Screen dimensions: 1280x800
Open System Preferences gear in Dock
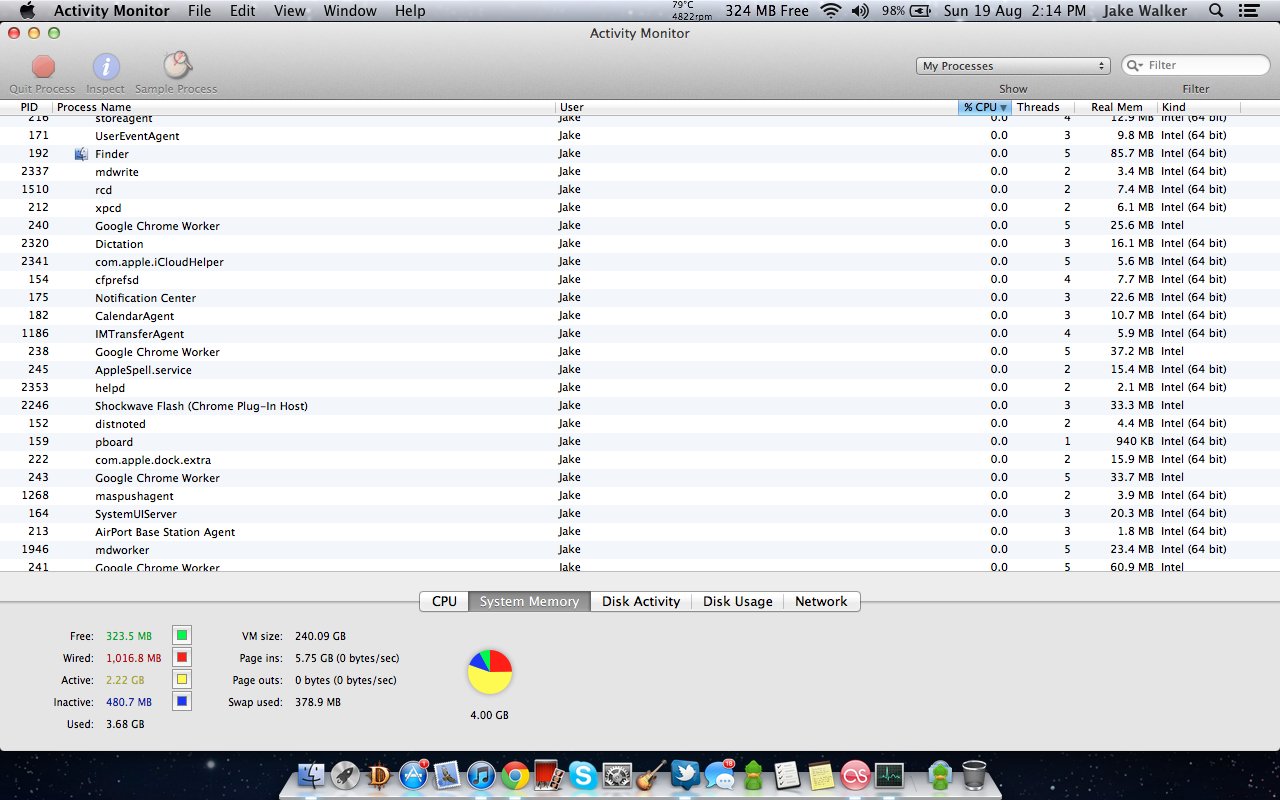click(617, 774)
